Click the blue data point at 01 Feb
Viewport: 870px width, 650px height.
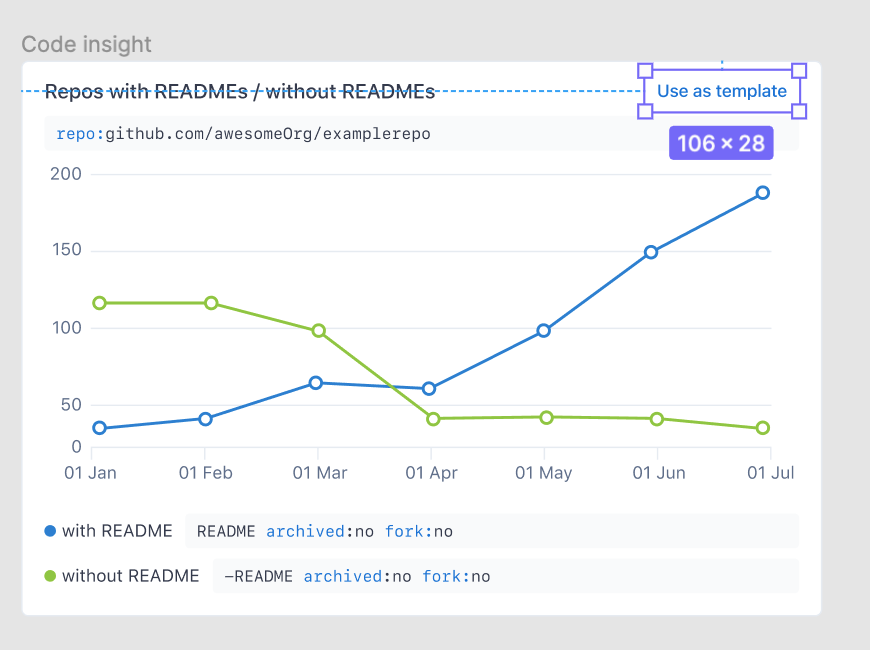(205, 419)
